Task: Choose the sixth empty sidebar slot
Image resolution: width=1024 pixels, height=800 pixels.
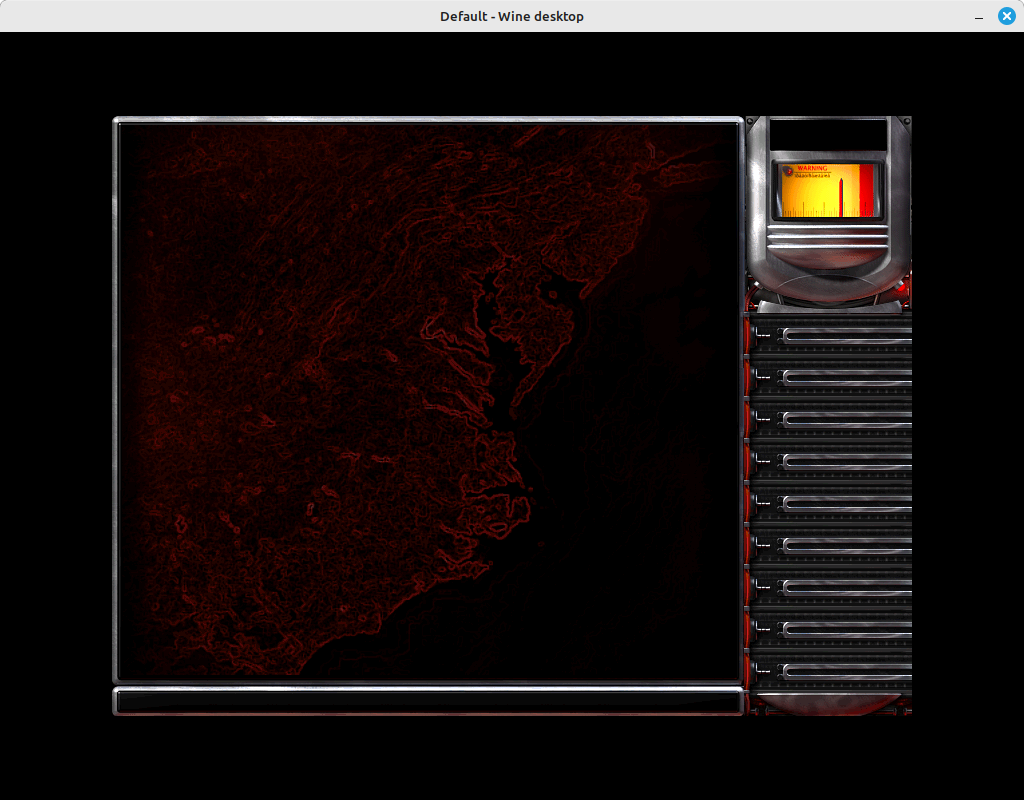Action: (830, 545)
